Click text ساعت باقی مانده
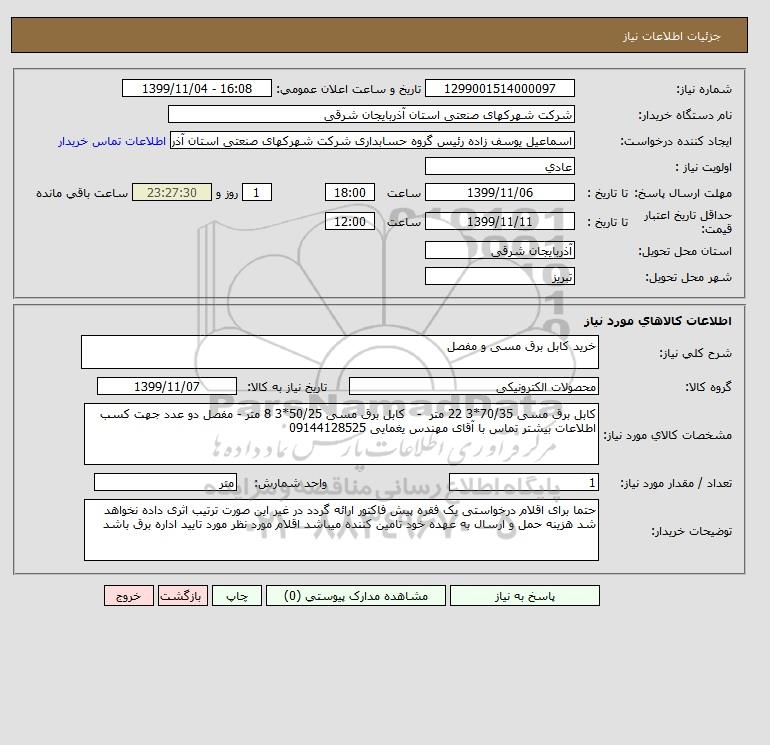The image size is (770, 745). [x=82, y=193]
